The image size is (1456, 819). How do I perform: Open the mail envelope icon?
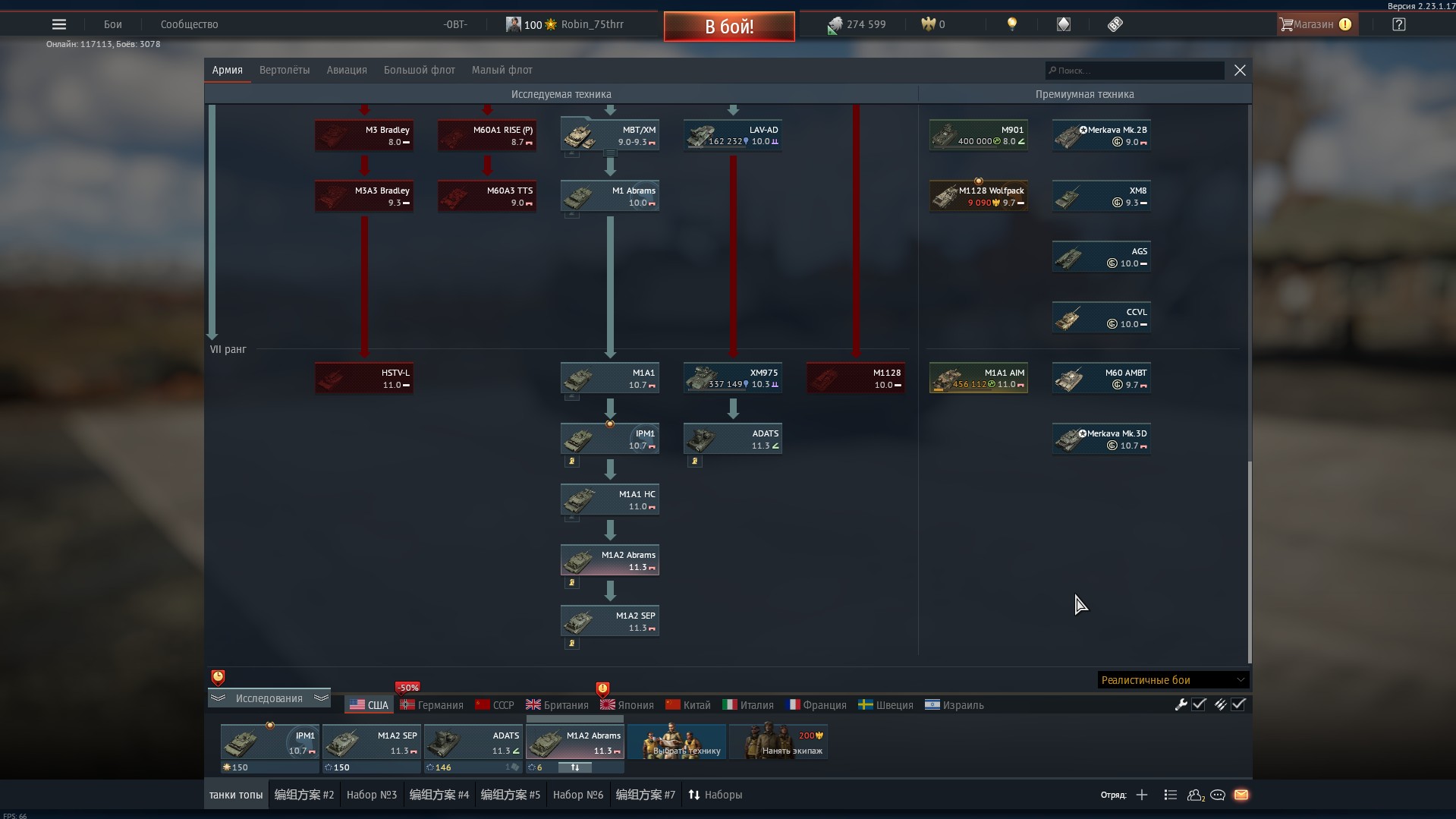[x=1241, y=795]
